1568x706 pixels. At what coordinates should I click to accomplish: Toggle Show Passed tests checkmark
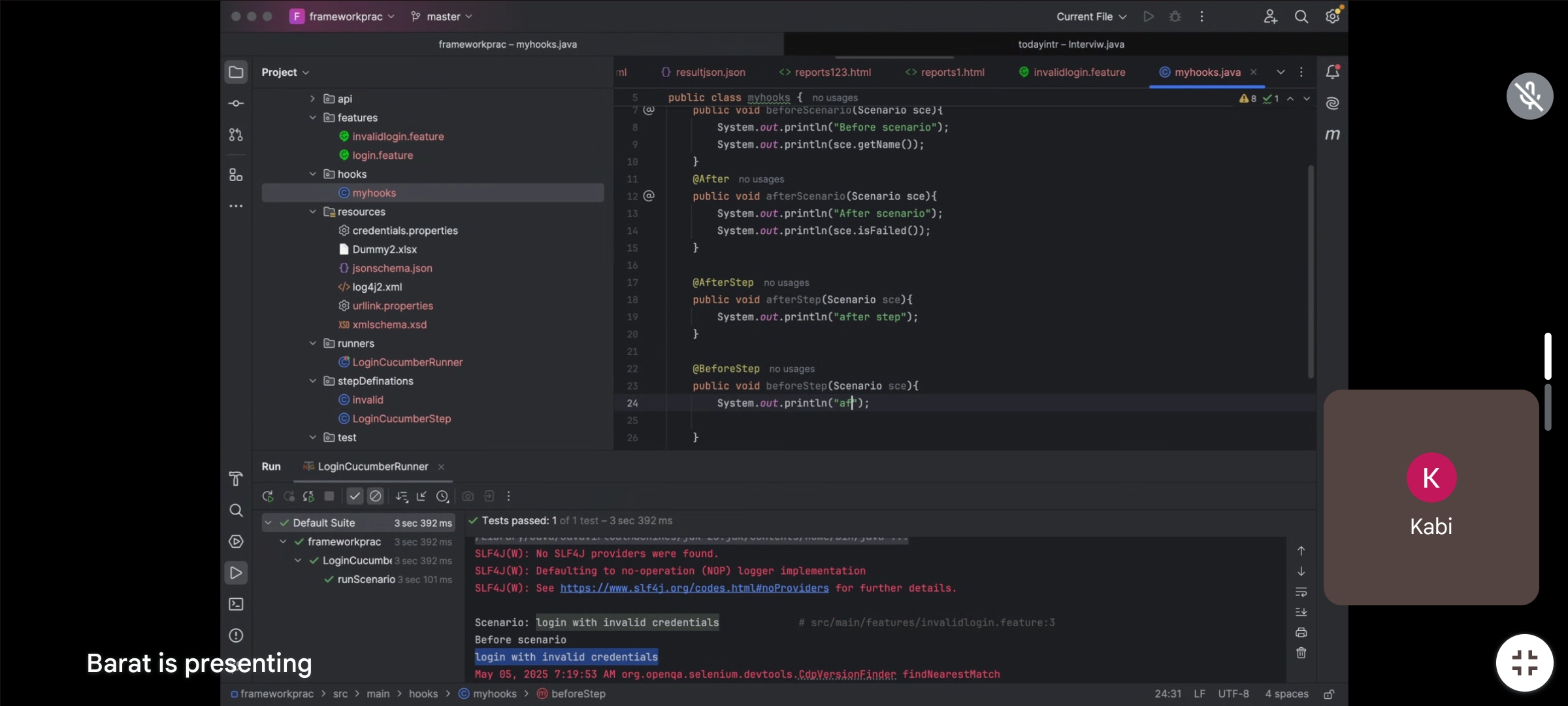pos(355,496)
